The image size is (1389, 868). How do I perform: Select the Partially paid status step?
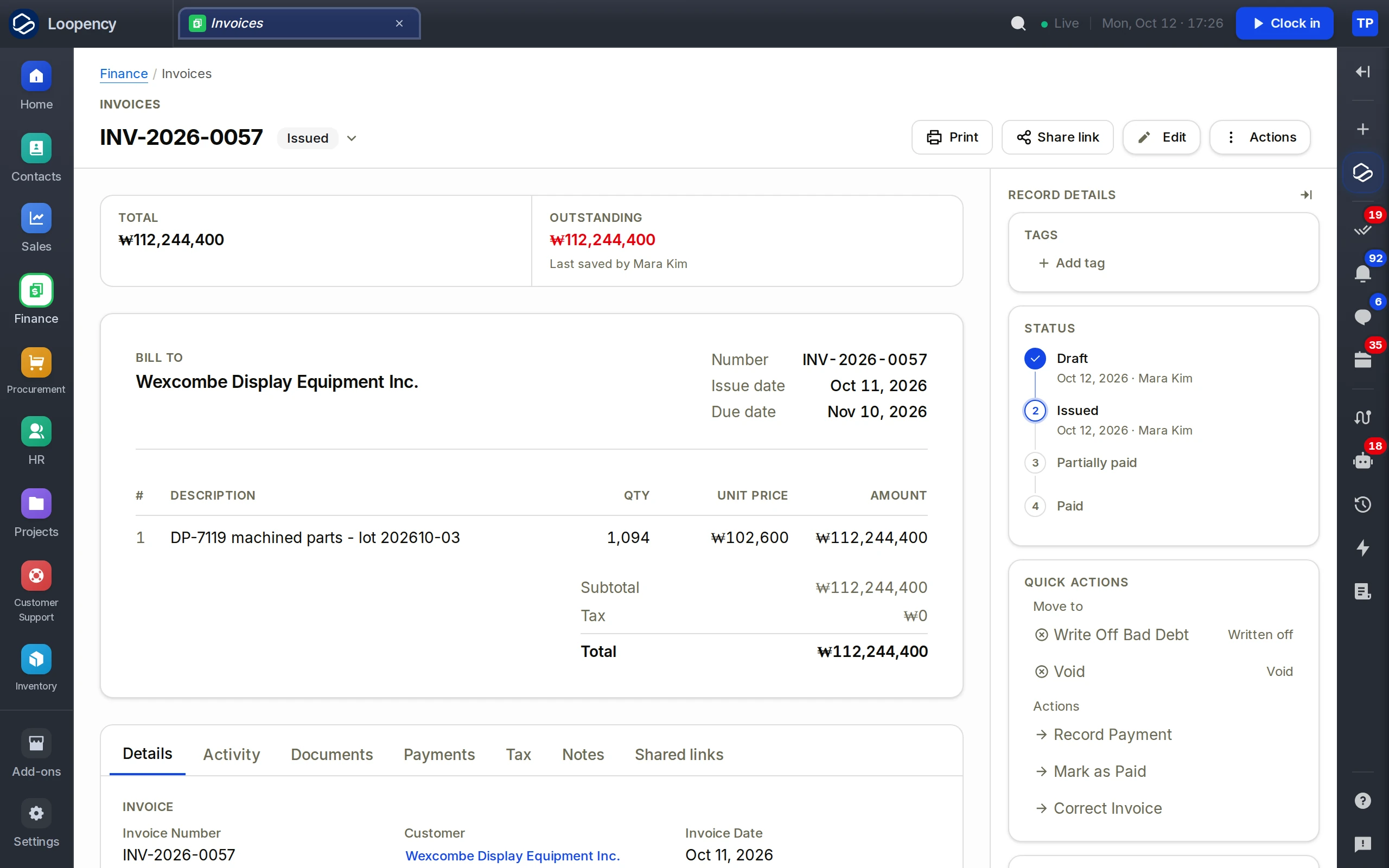1096,463
